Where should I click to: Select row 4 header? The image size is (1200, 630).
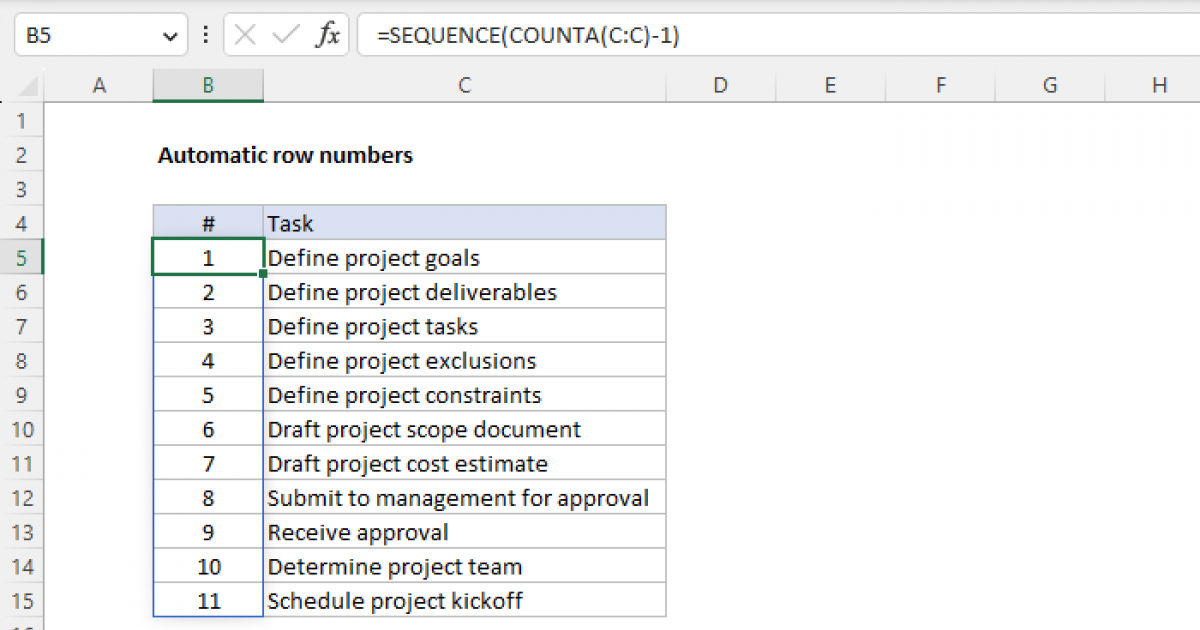(22, 224)
